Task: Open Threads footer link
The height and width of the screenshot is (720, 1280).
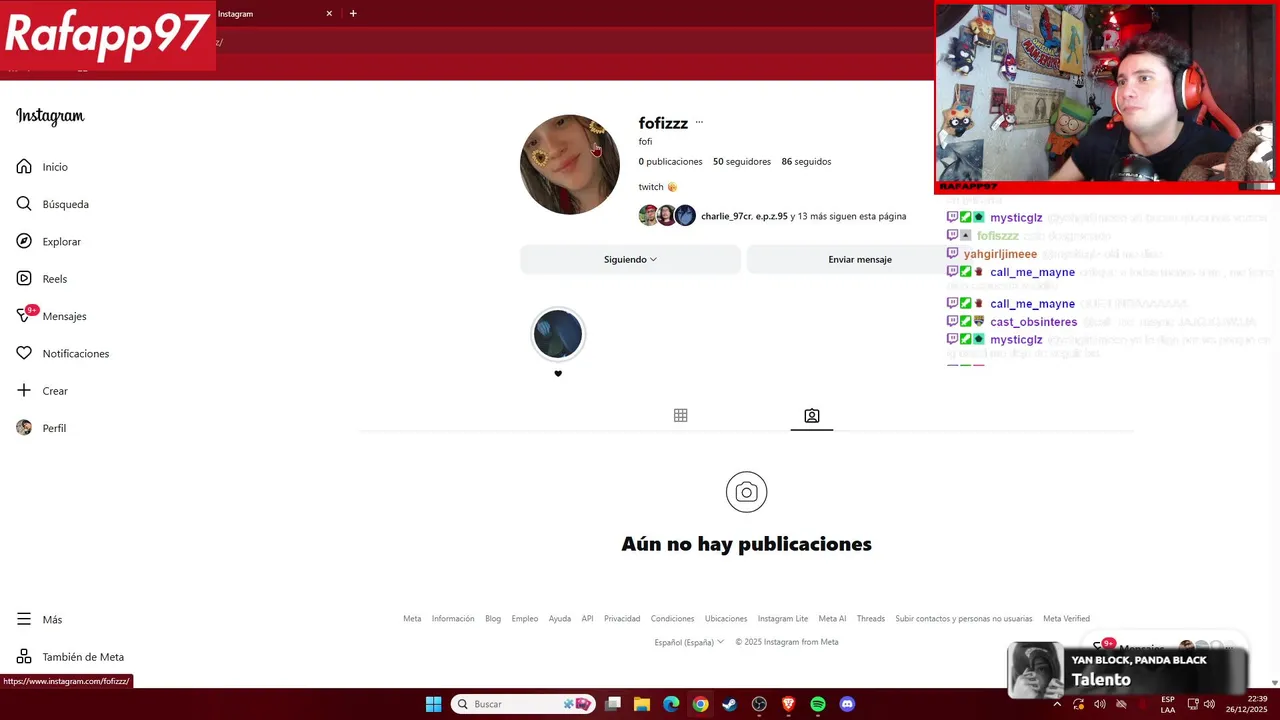Action: pos(871,618)
